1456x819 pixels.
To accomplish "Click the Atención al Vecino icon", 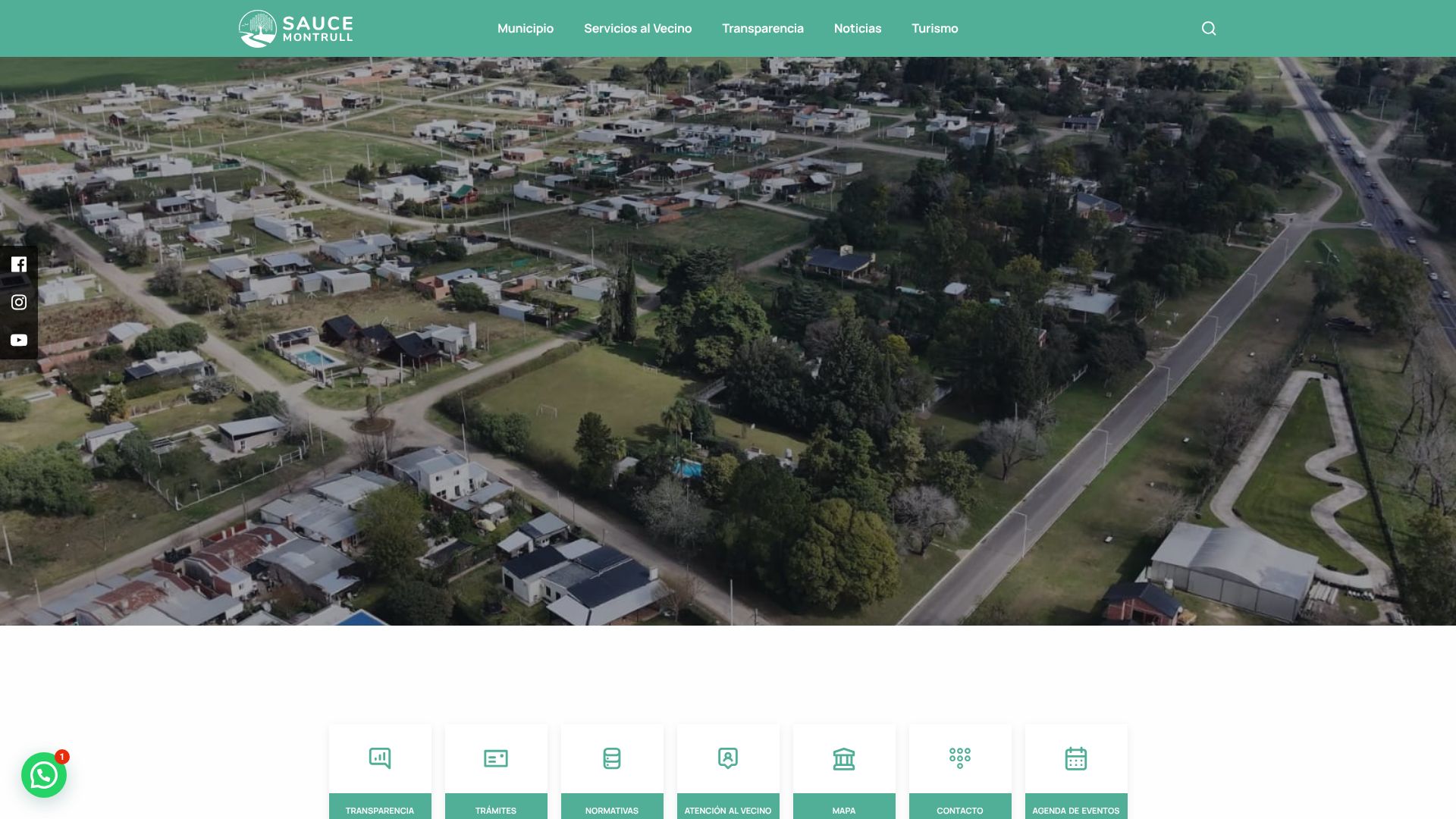I will (x=728, y=758).
